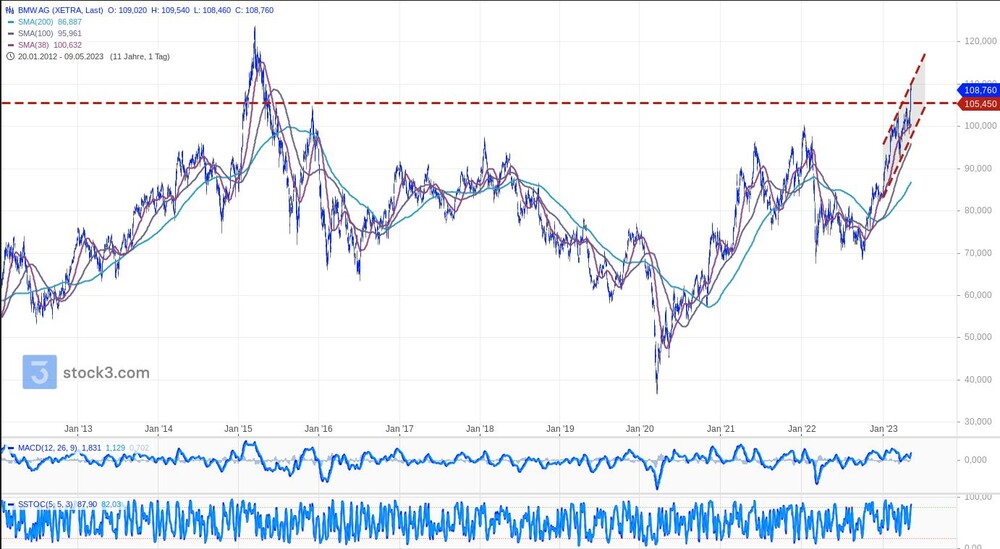Click the SMA(200) value 86,887
Image resolution: width=1000 pixels, height=549 pixels.
tap(70, 22)
